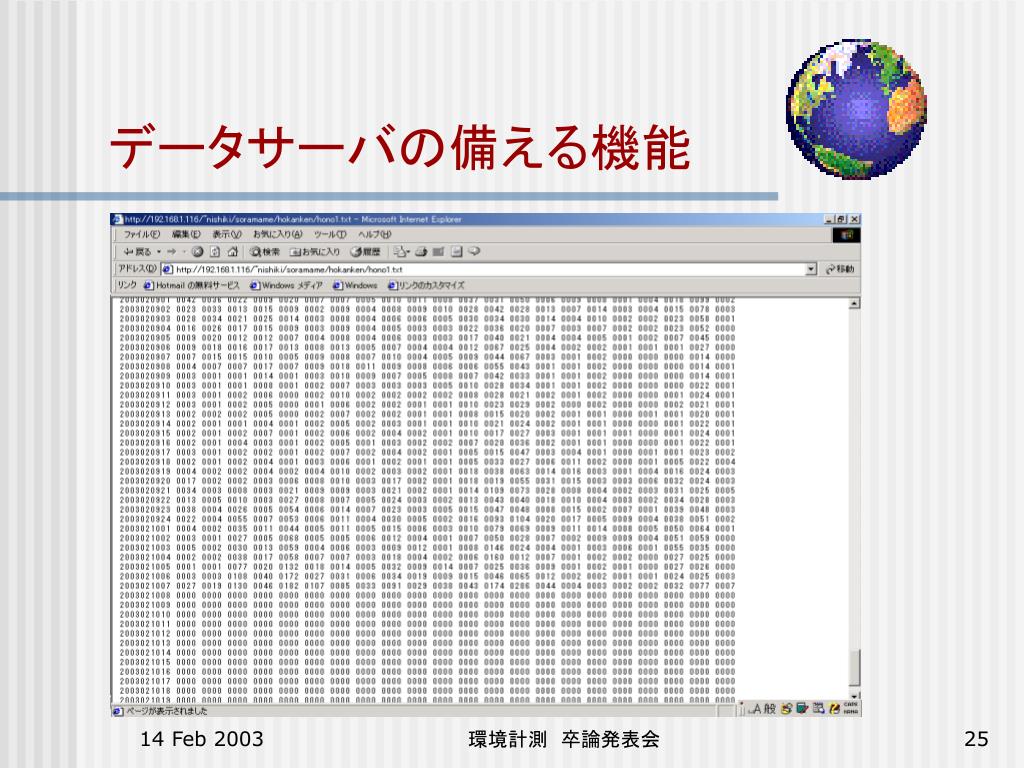Viewport: 1024px width, 768px height.
Task: Click the vertical scrollbar up arrow
Action: (x=854, y=304)
